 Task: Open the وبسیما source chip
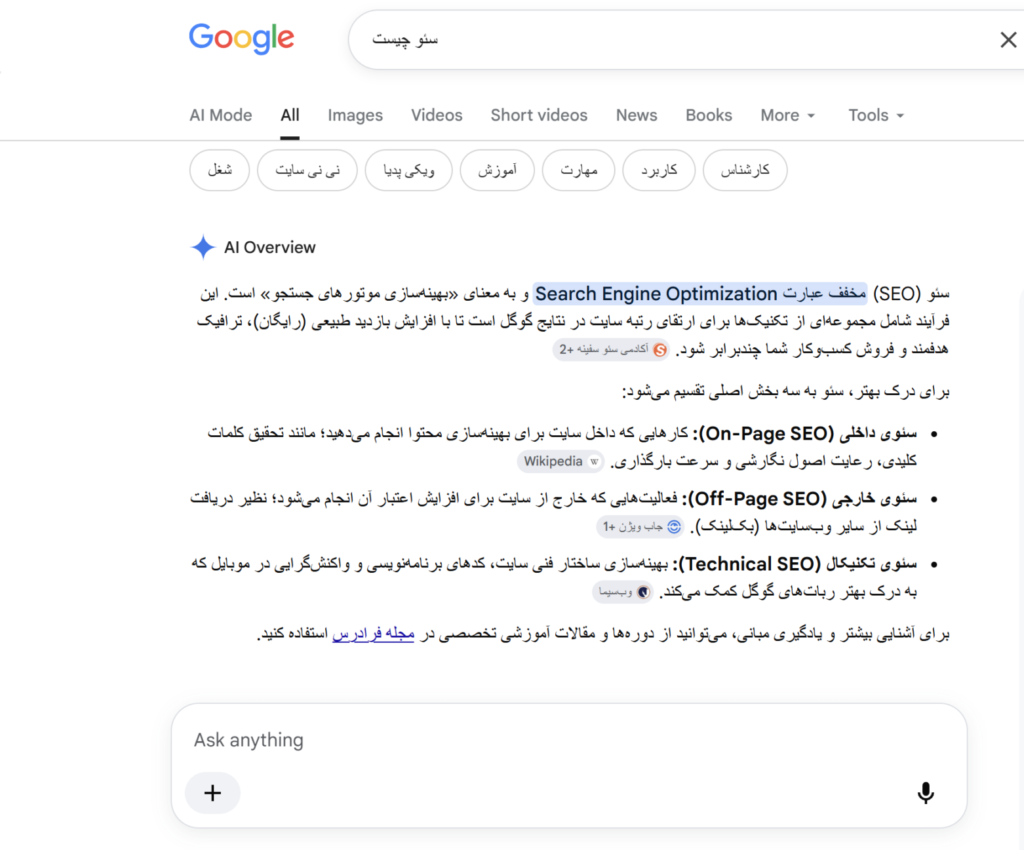tap(622, 592)
